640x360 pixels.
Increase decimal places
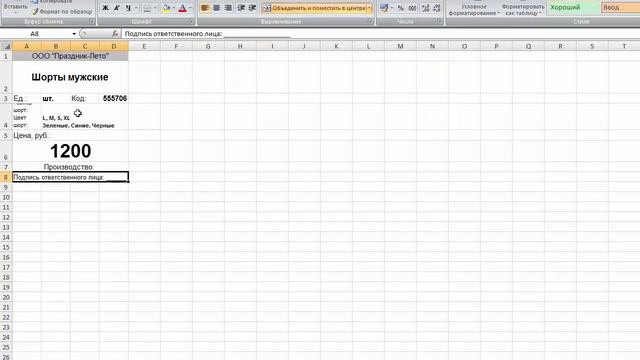(x=425, y=8)
